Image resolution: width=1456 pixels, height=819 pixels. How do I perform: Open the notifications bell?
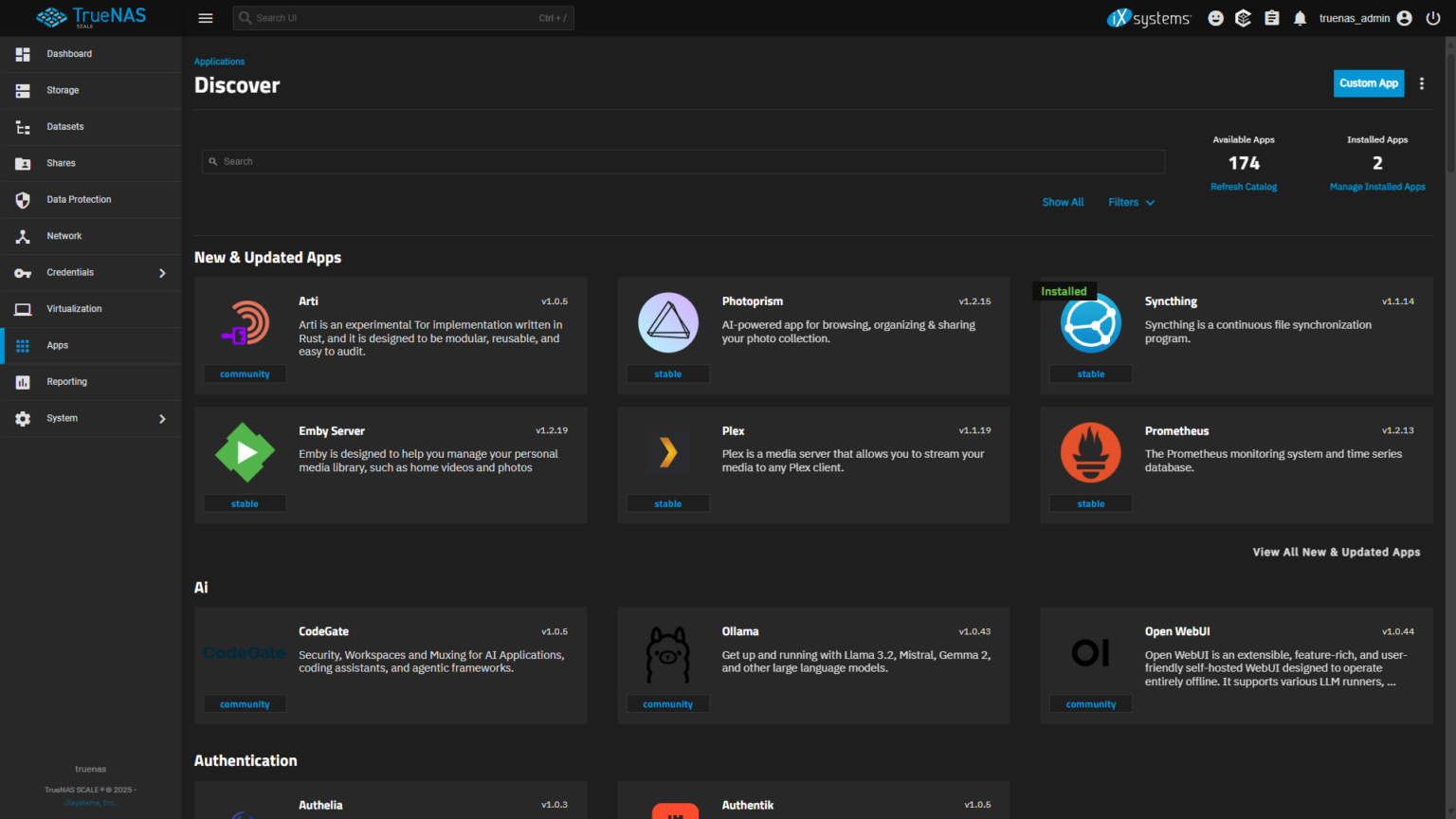[x=1300, y=18]
